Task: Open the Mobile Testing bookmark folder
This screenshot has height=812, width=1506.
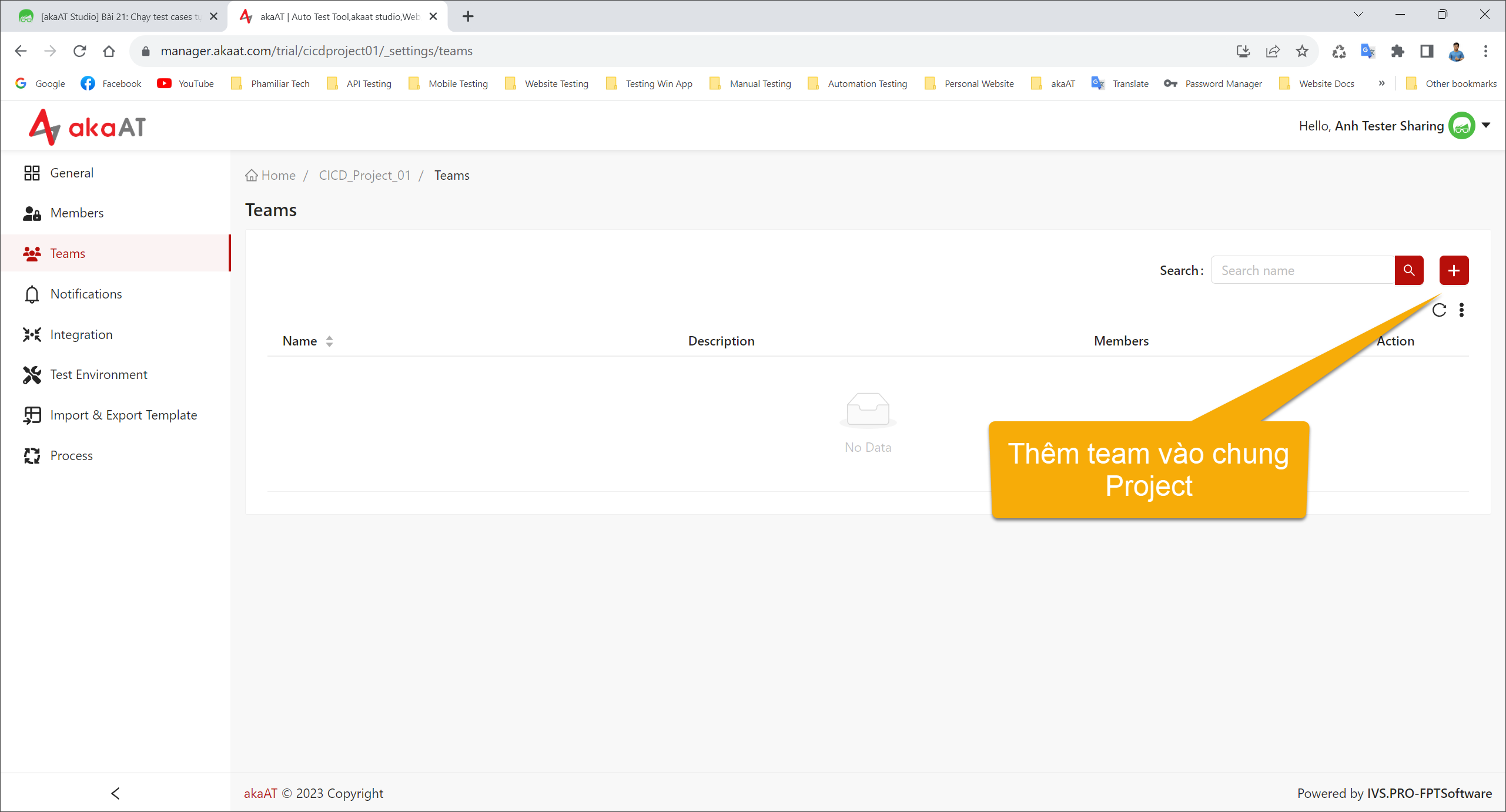Action: coord(449,83)
